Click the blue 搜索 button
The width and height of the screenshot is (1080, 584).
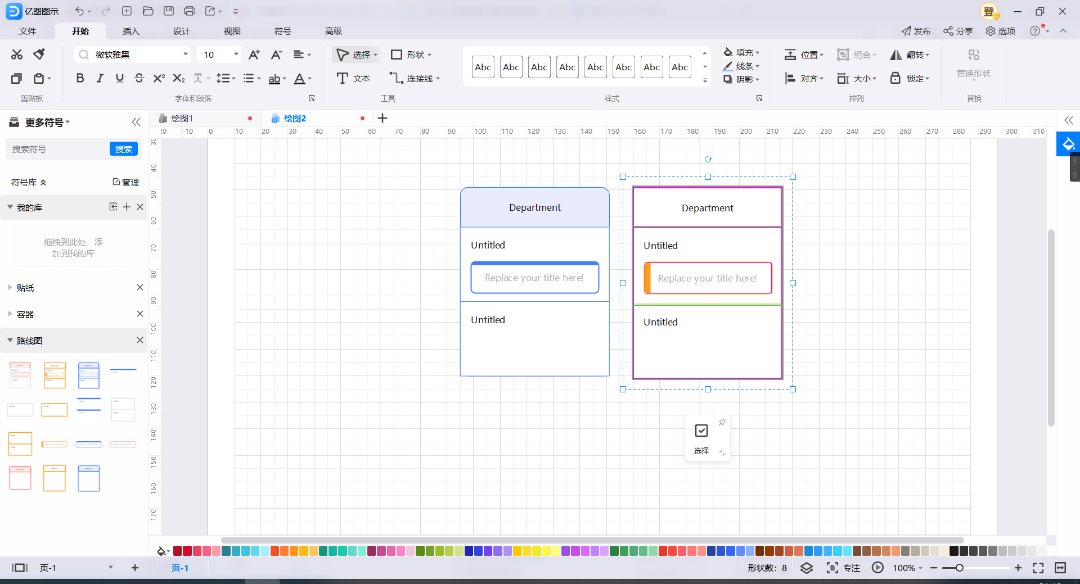[x=123, y=149]
